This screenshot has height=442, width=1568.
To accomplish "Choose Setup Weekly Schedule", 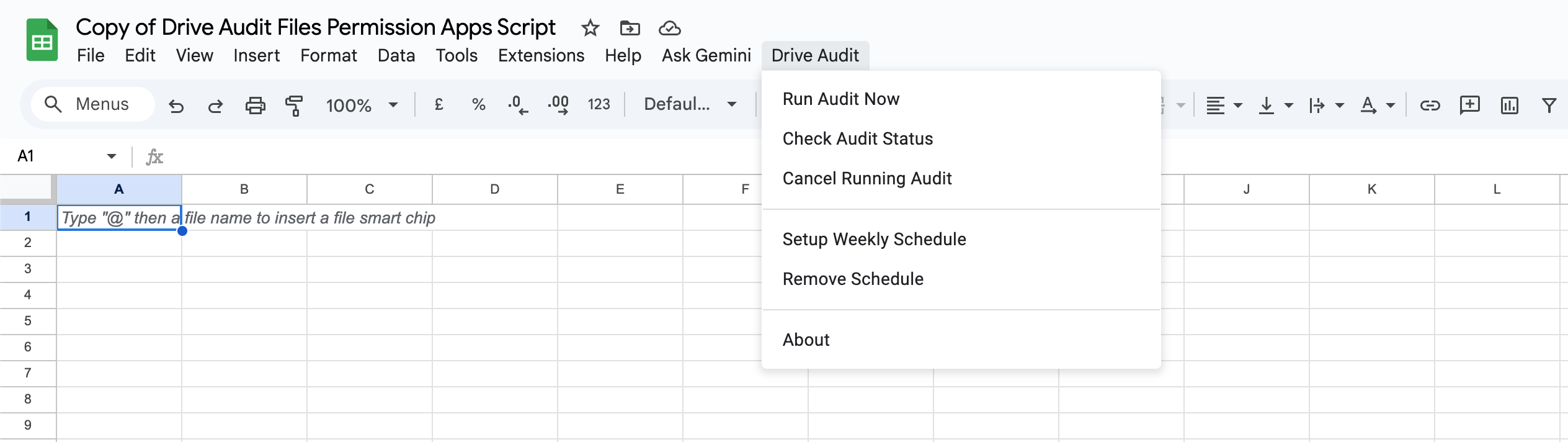I will tap(961, 240).
